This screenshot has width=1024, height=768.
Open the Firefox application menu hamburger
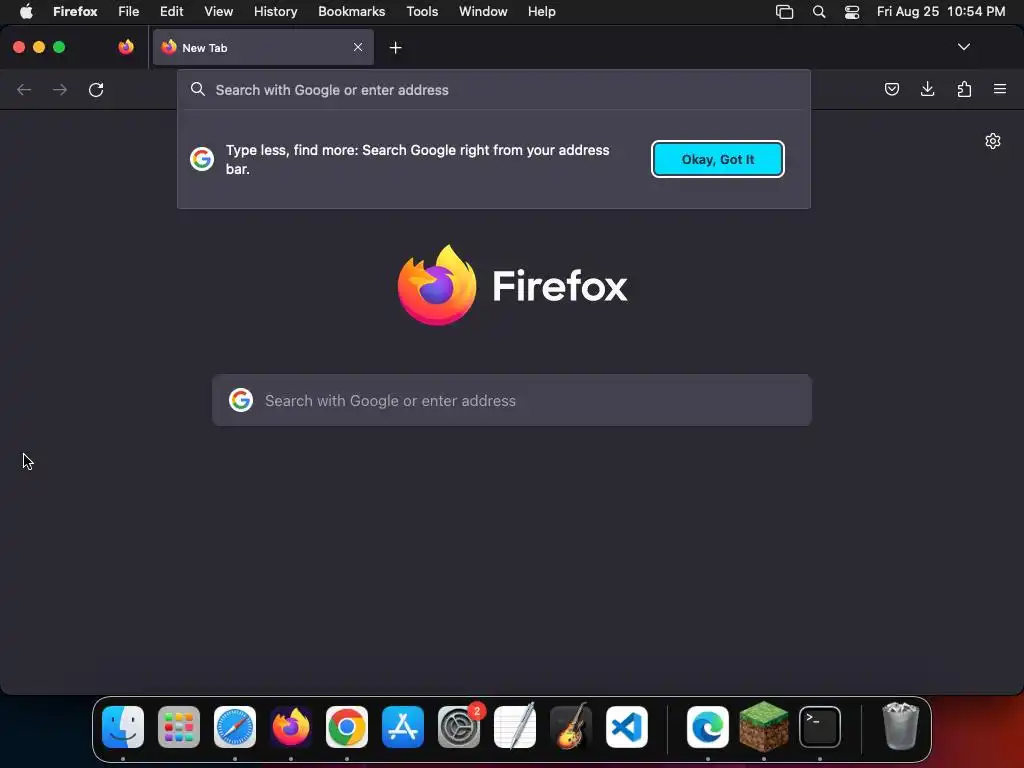pyautogui.click(x=1000, y=89)
